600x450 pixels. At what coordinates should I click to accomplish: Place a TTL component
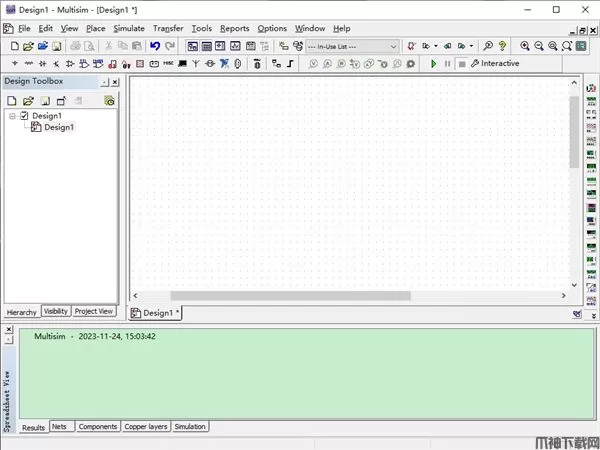[x=84, y=64]
